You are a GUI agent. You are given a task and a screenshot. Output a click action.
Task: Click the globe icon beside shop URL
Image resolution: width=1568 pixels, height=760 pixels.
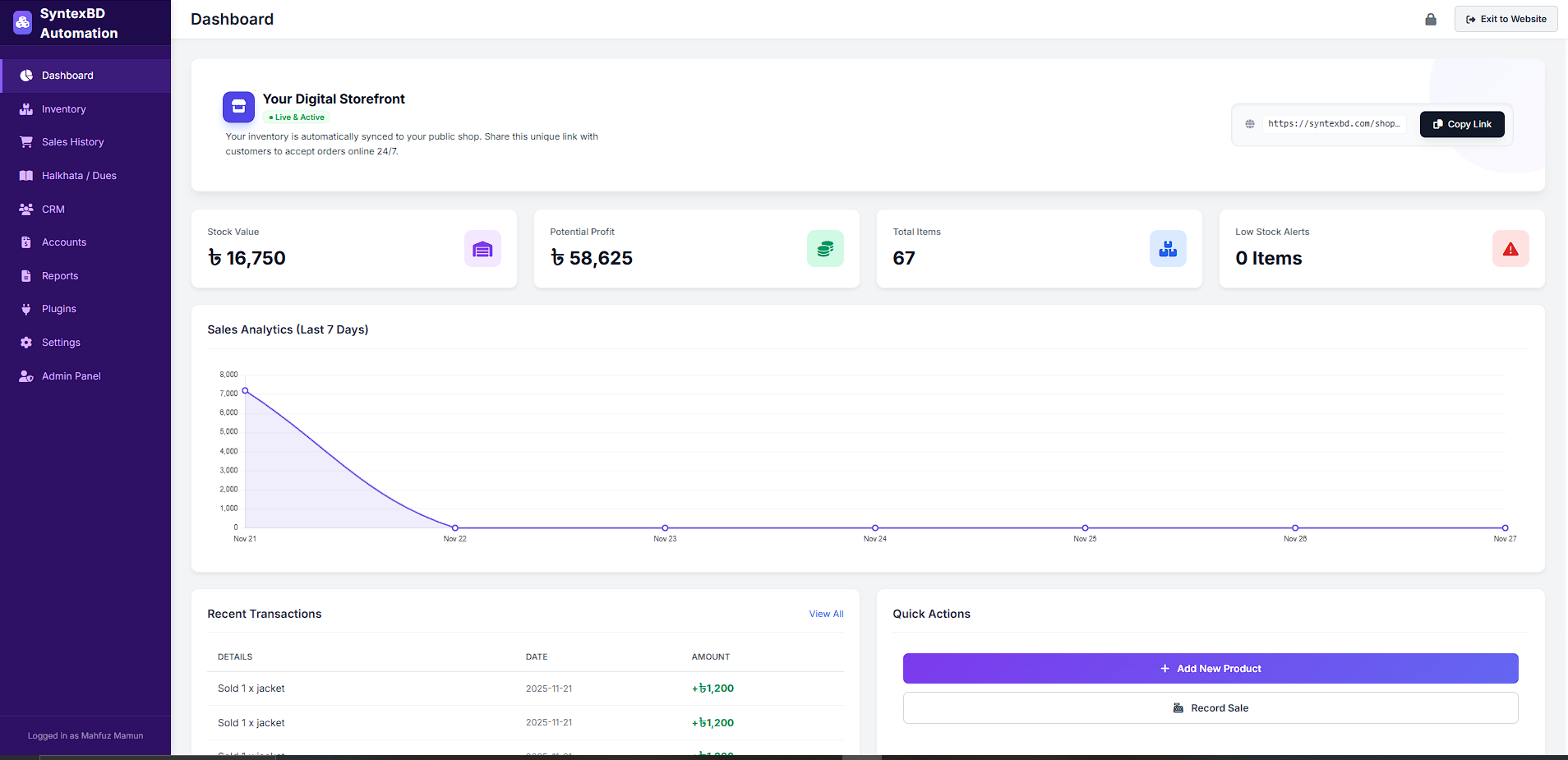point(1250,124)
